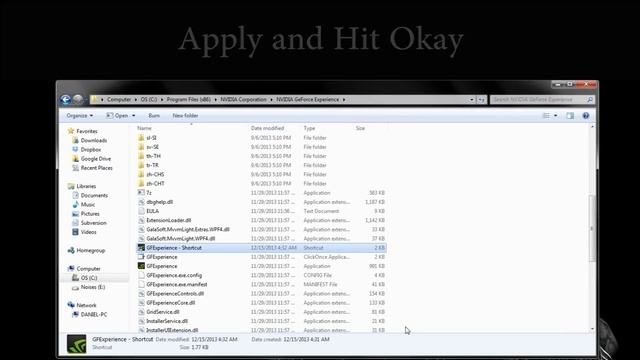Click the Back navigation arrow
The width and height of the screenshot is (640, 360).
pos(66,99)
